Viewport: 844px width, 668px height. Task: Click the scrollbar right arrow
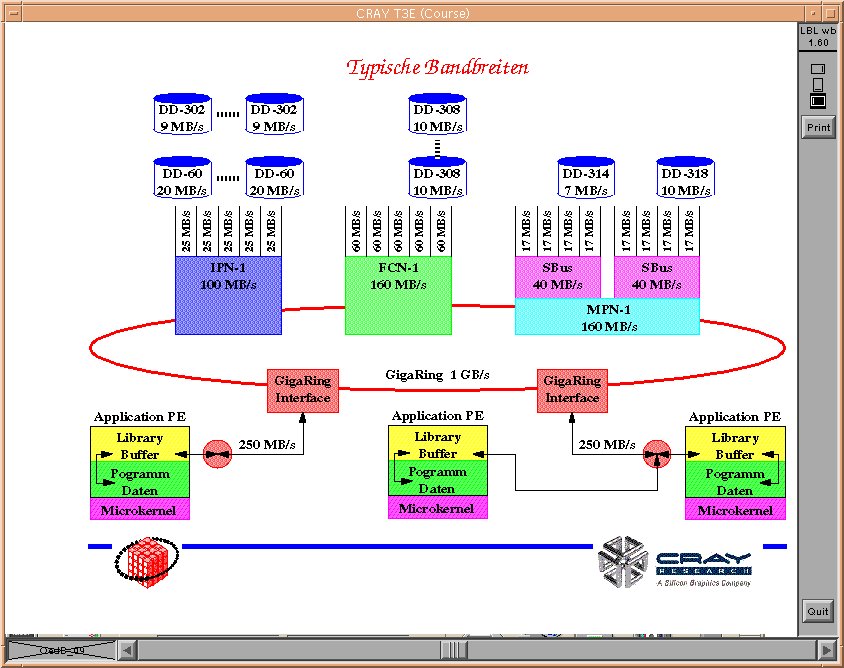tap(827, 650)
